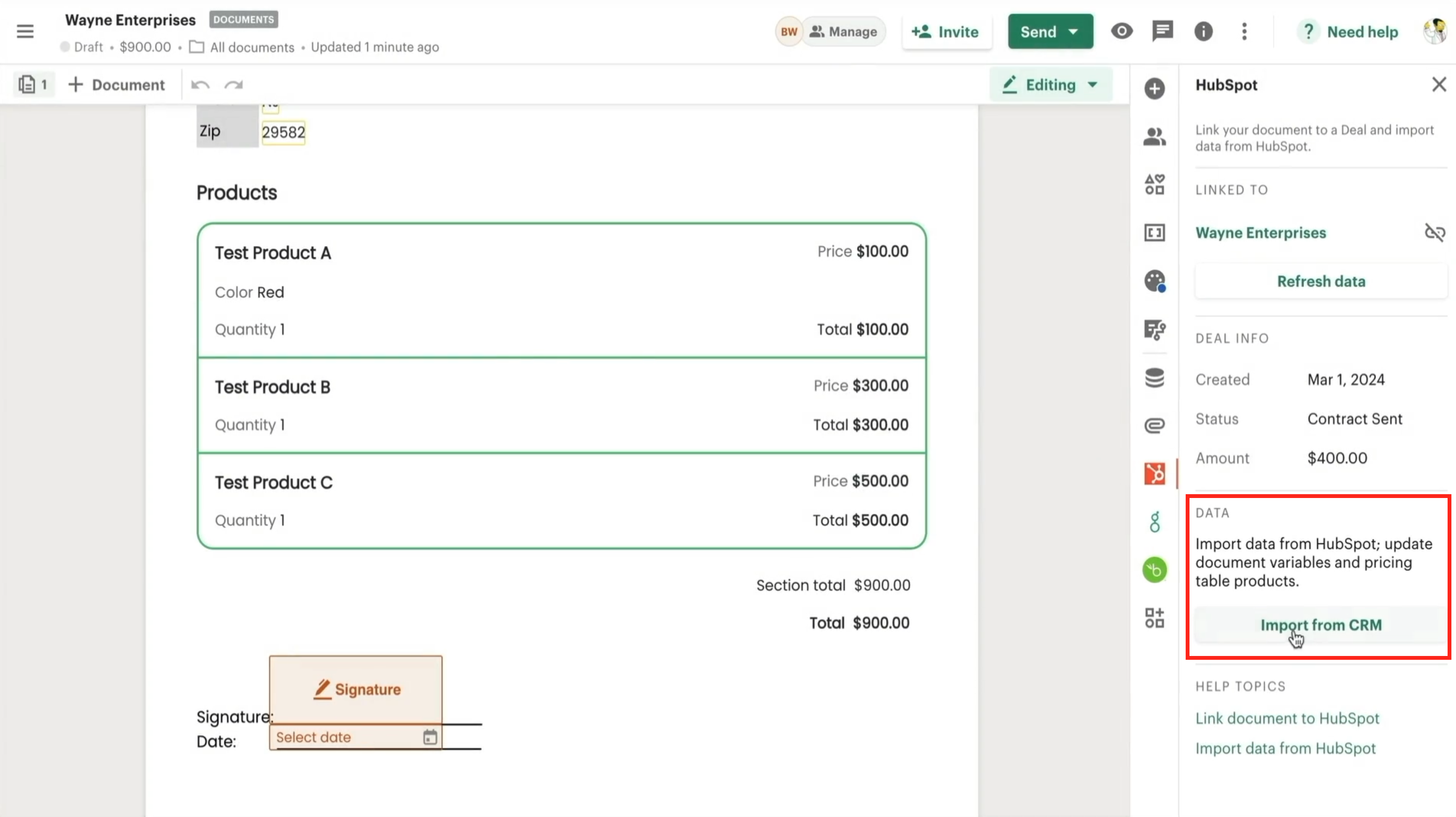This screenshot has width=1456, height=817.
Task: Open the date picker calendar toggle
Action: 430,737
